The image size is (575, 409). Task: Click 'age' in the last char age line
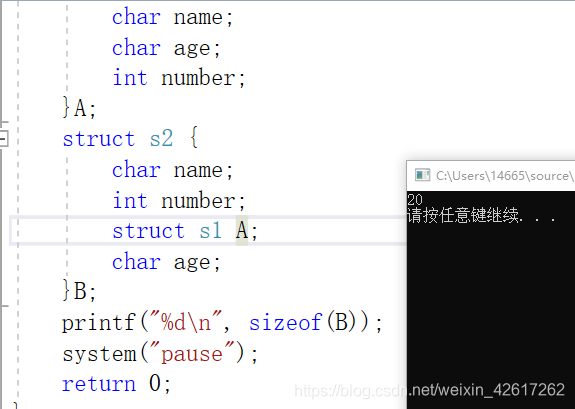pos(192,263)
